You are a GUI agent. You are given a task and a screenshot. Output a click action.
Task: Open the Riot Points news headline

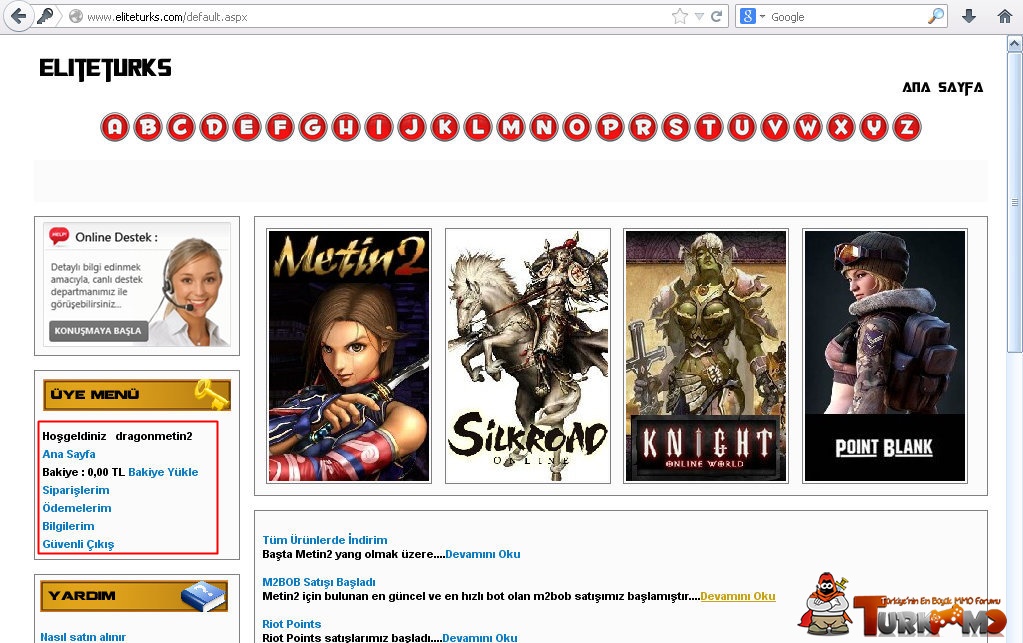point(292,624)
